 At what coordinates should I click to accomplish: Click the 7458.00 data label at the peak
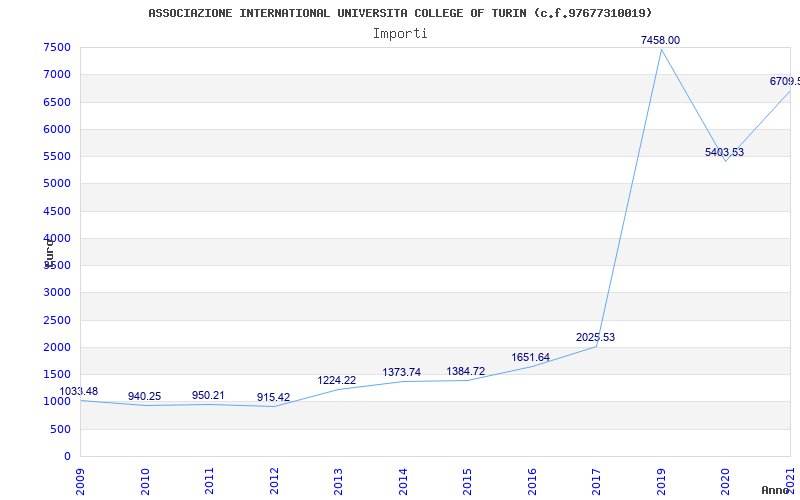coord(660,40)
